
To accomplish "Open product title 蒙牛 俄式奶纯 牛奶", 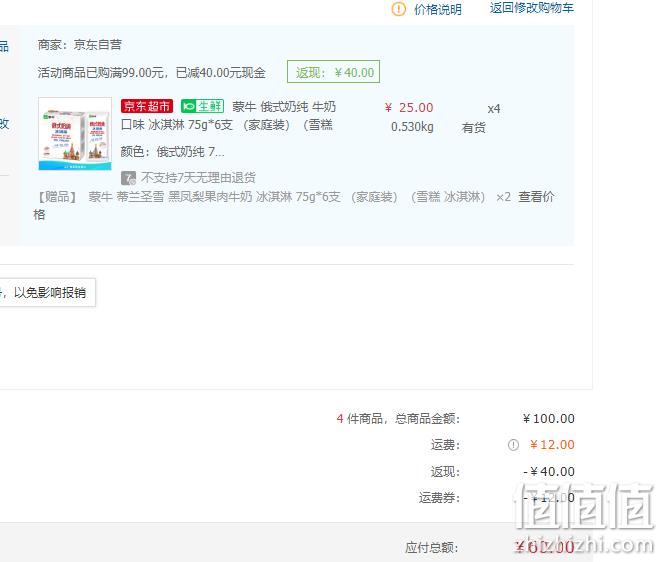I will [x=284, y=107].
